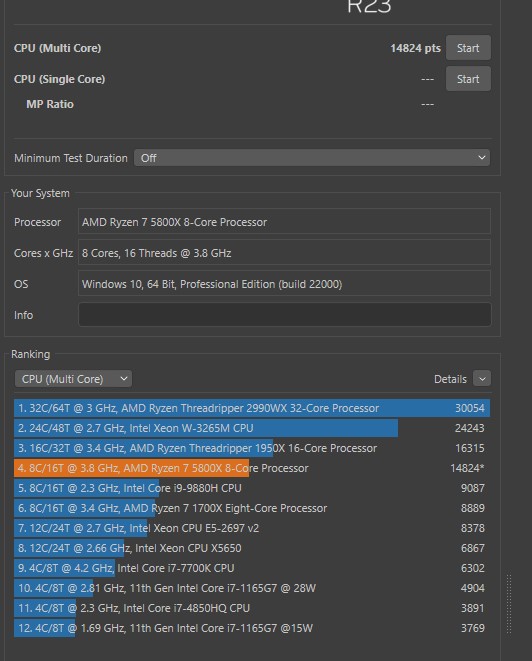The image size is (532, 661).
Task: Start the CPU Multi Core benchmark
Action: pyautogui.click(x=468, y=48)
